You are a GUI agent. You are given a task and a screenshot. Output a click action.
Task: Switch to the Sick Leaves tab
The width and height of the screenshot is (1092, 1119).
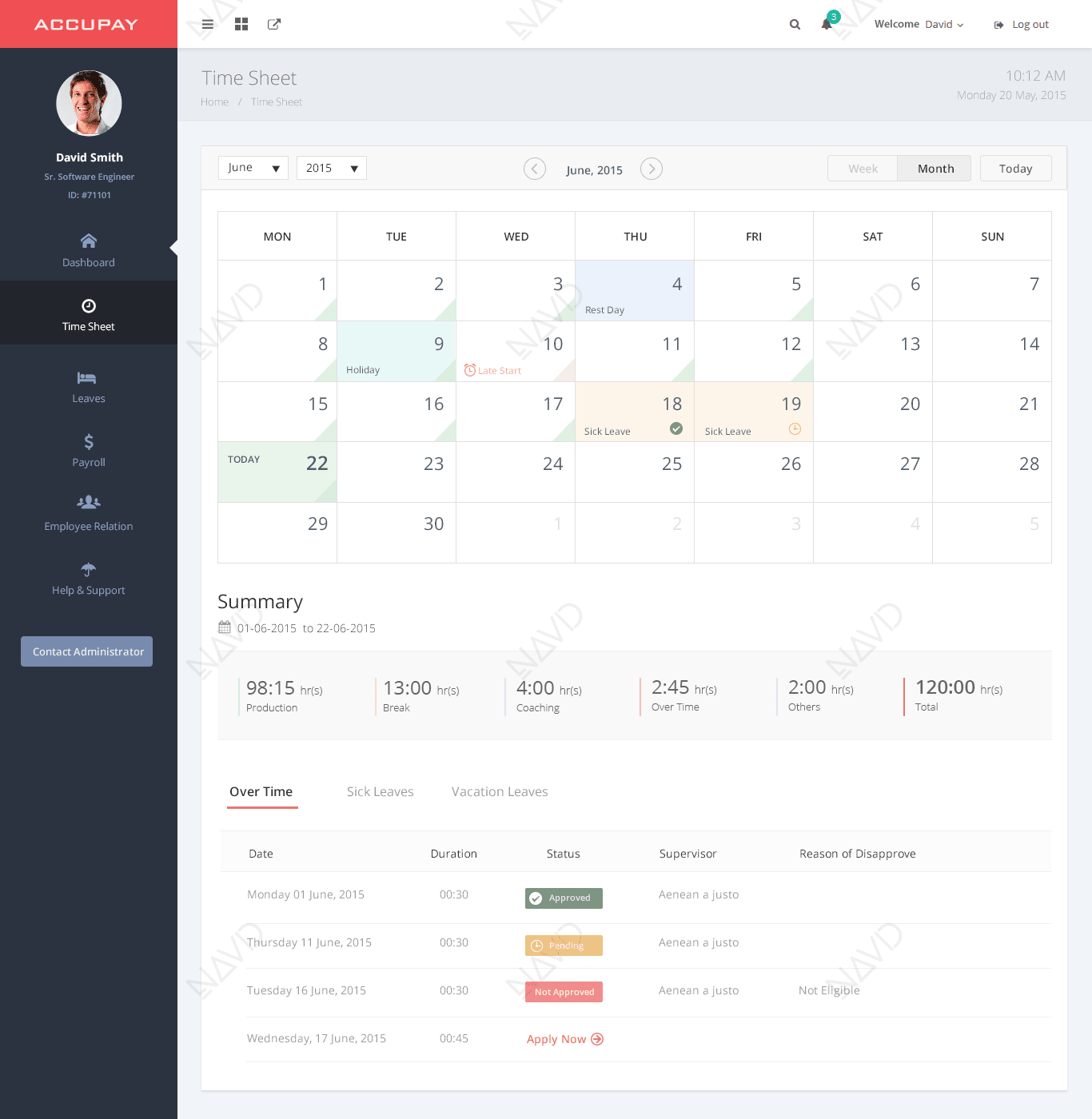tap(381, 792)
